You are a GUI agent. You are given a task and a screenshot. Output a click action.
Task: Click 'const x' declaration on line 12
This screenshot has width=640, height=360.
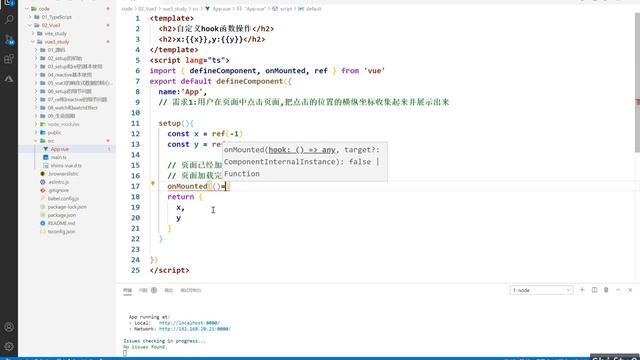pyautogui.click(x=183, y=134)
